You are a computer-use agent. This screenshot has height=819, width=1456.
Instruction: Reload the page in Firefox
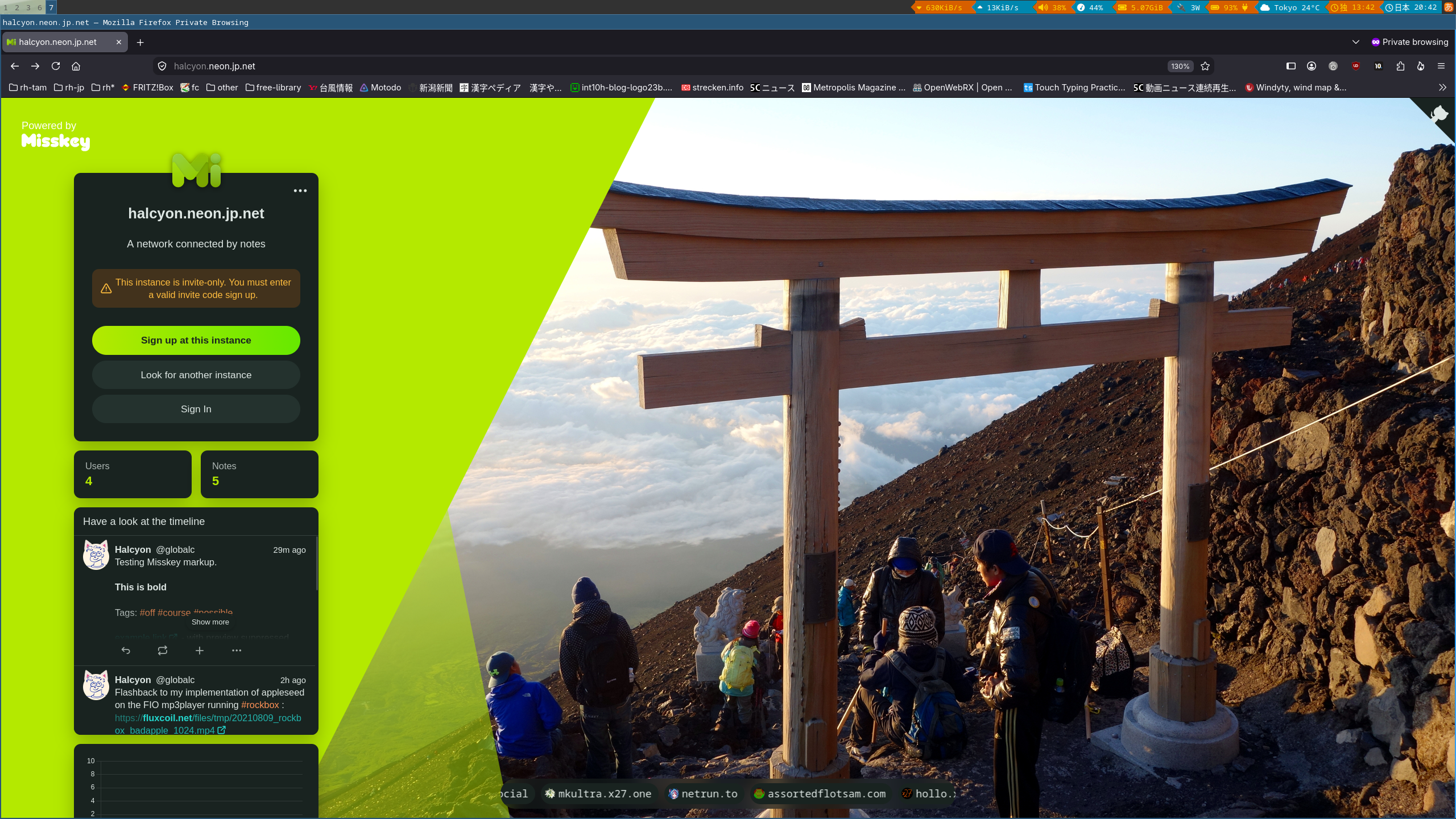pyautogui.click(x=56, y=66)
